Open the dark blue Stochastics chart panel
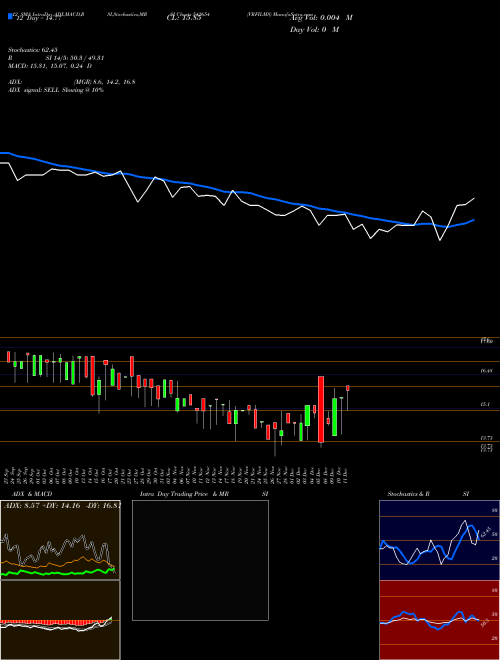This screenshot has height=660, width=500. pyautogui.click(x=439, y=540)
